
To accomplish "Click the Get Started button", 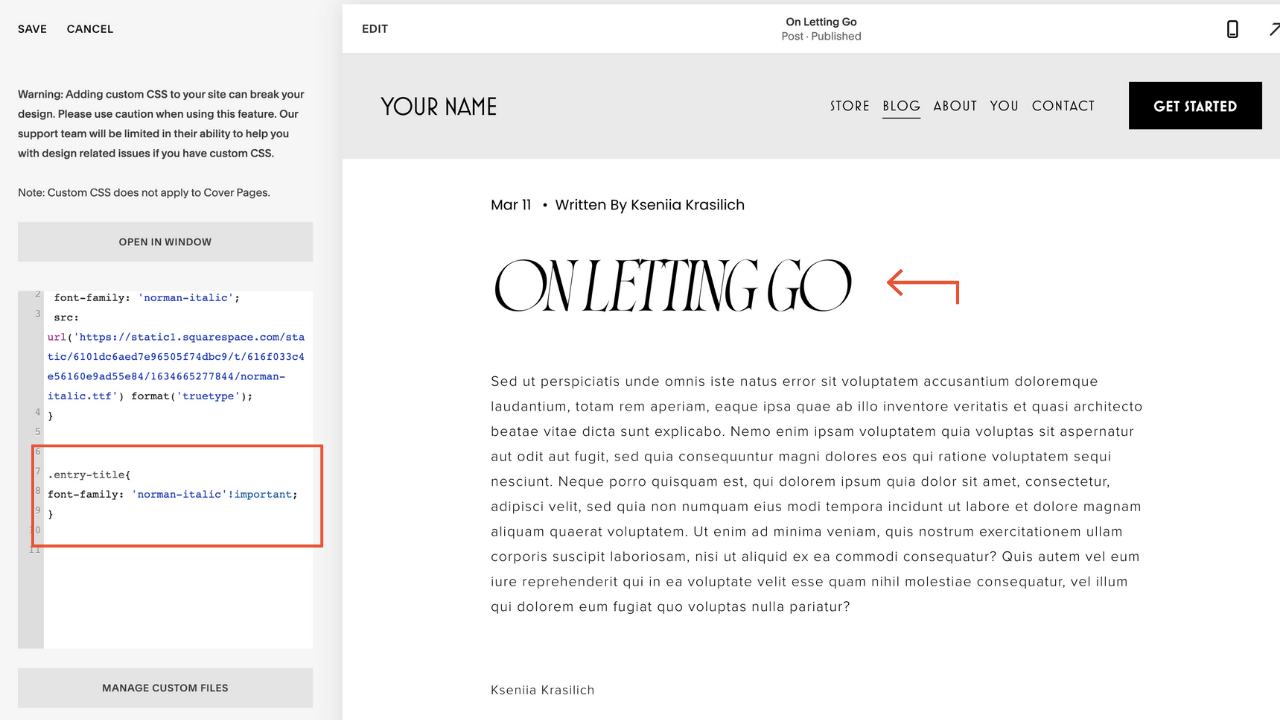I will tap(1195, 106).
